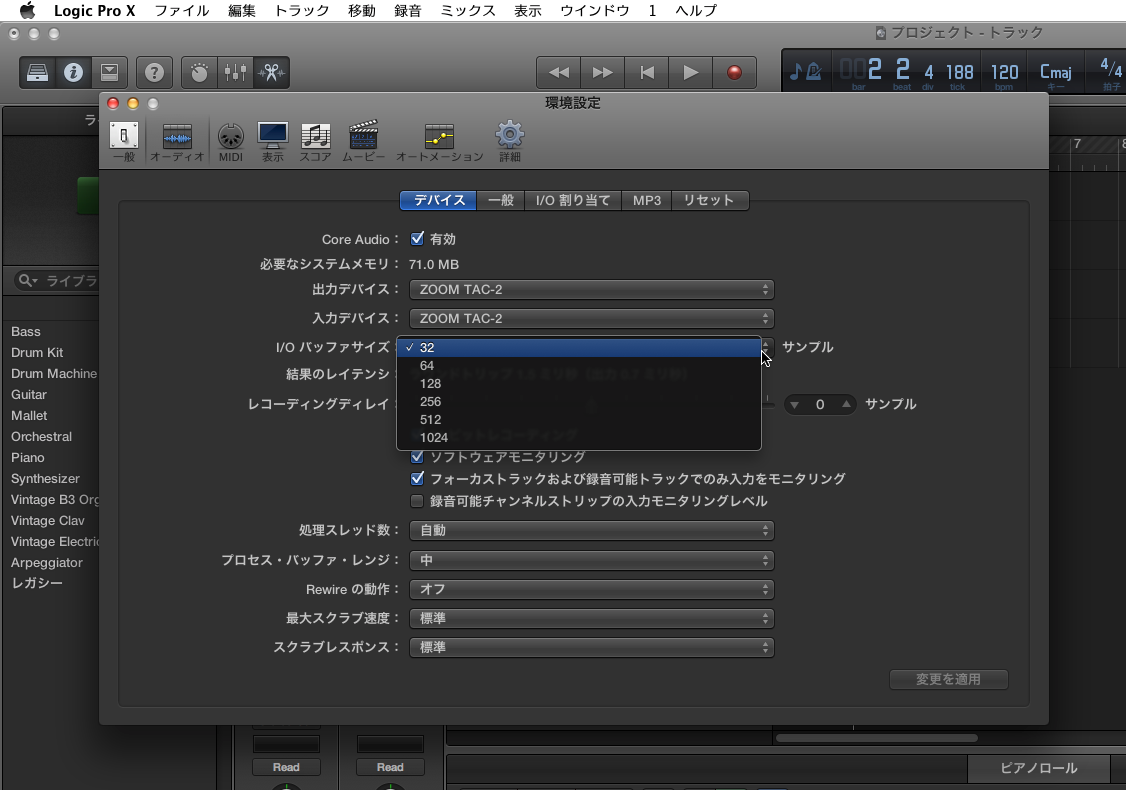Image resolution: width=1126 pixels, height=790 pixels.
Task: Click the Quick Help question mark icon
Action: point(154,73)
